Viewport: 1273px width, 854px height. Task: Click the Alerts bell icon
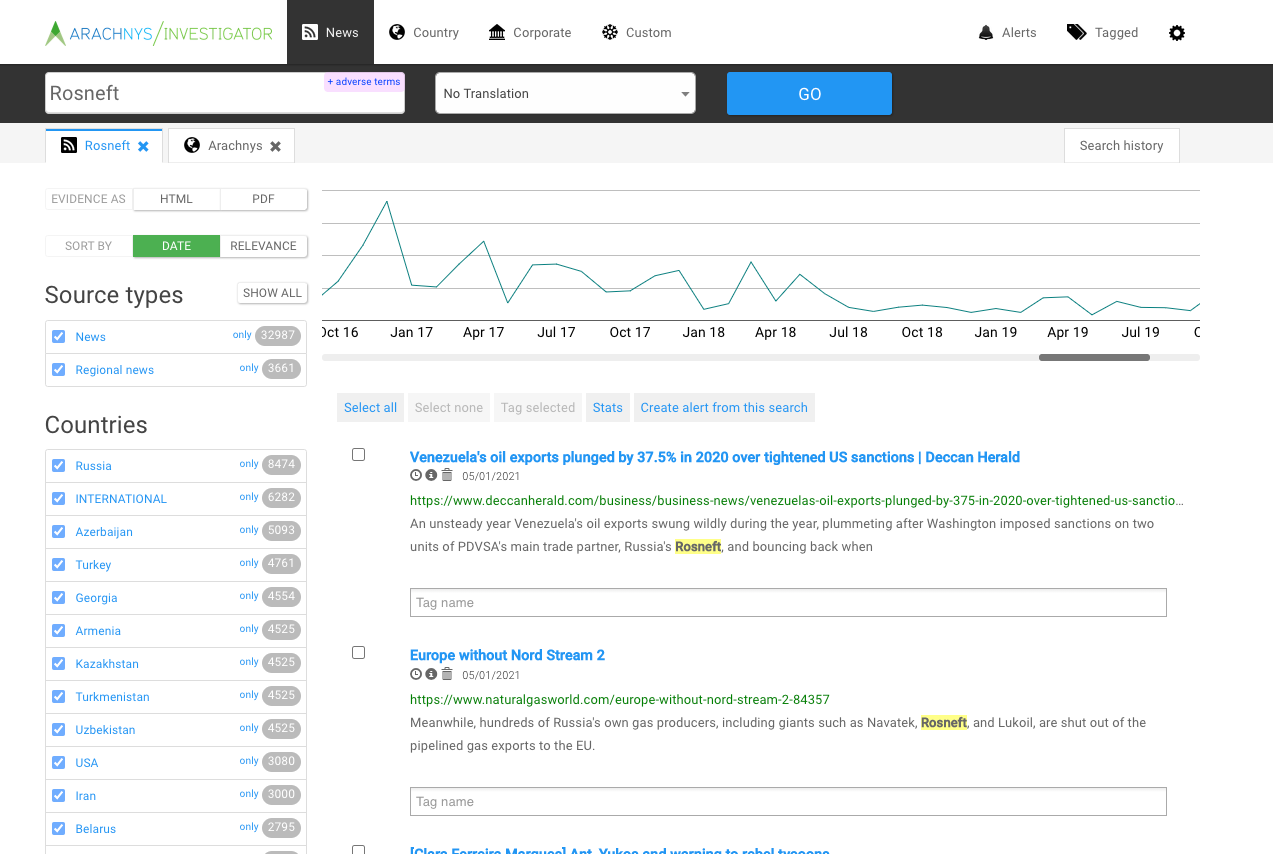coord(986,33)
